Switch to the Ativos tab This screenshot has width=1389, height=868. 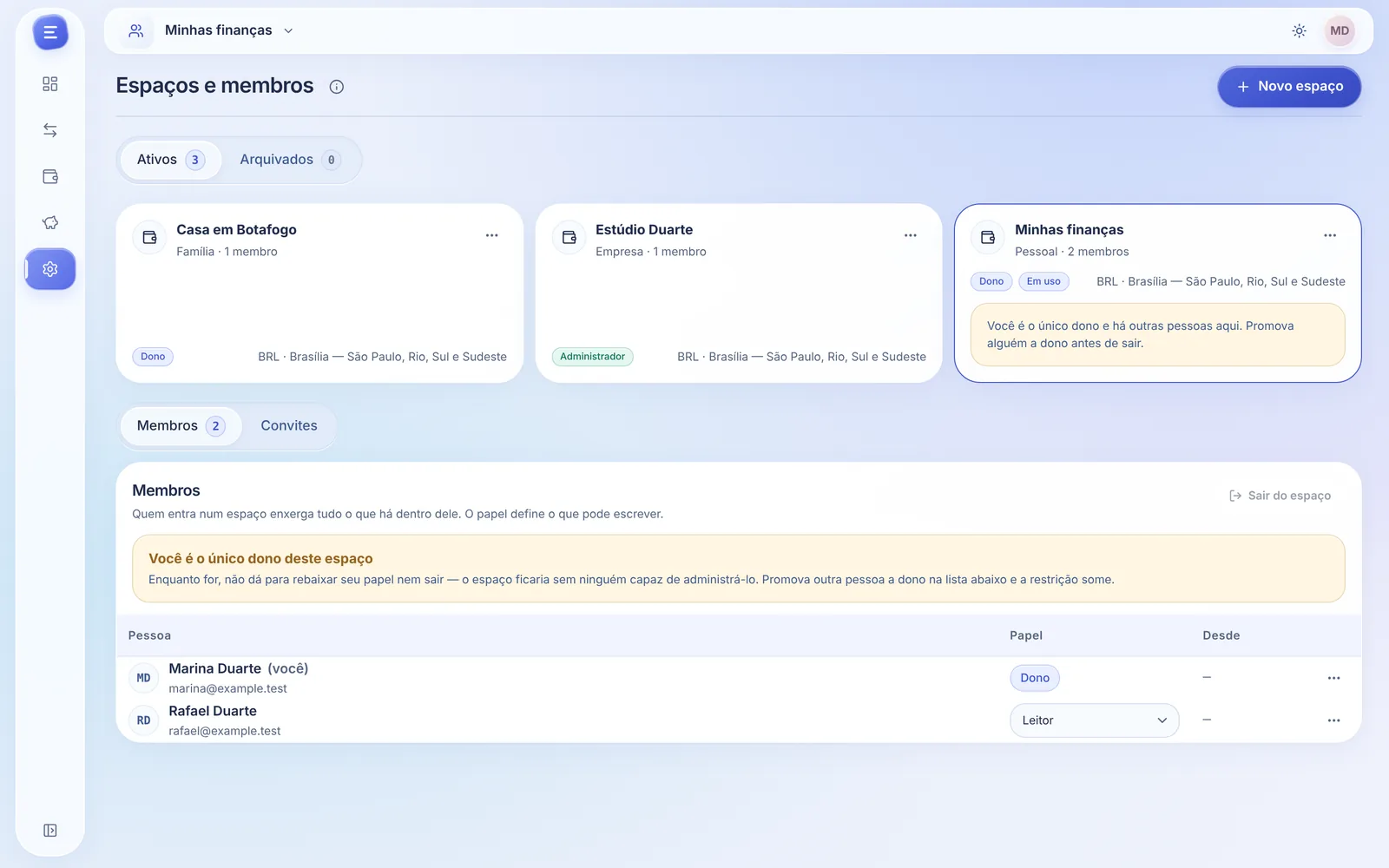pos(170,160)
